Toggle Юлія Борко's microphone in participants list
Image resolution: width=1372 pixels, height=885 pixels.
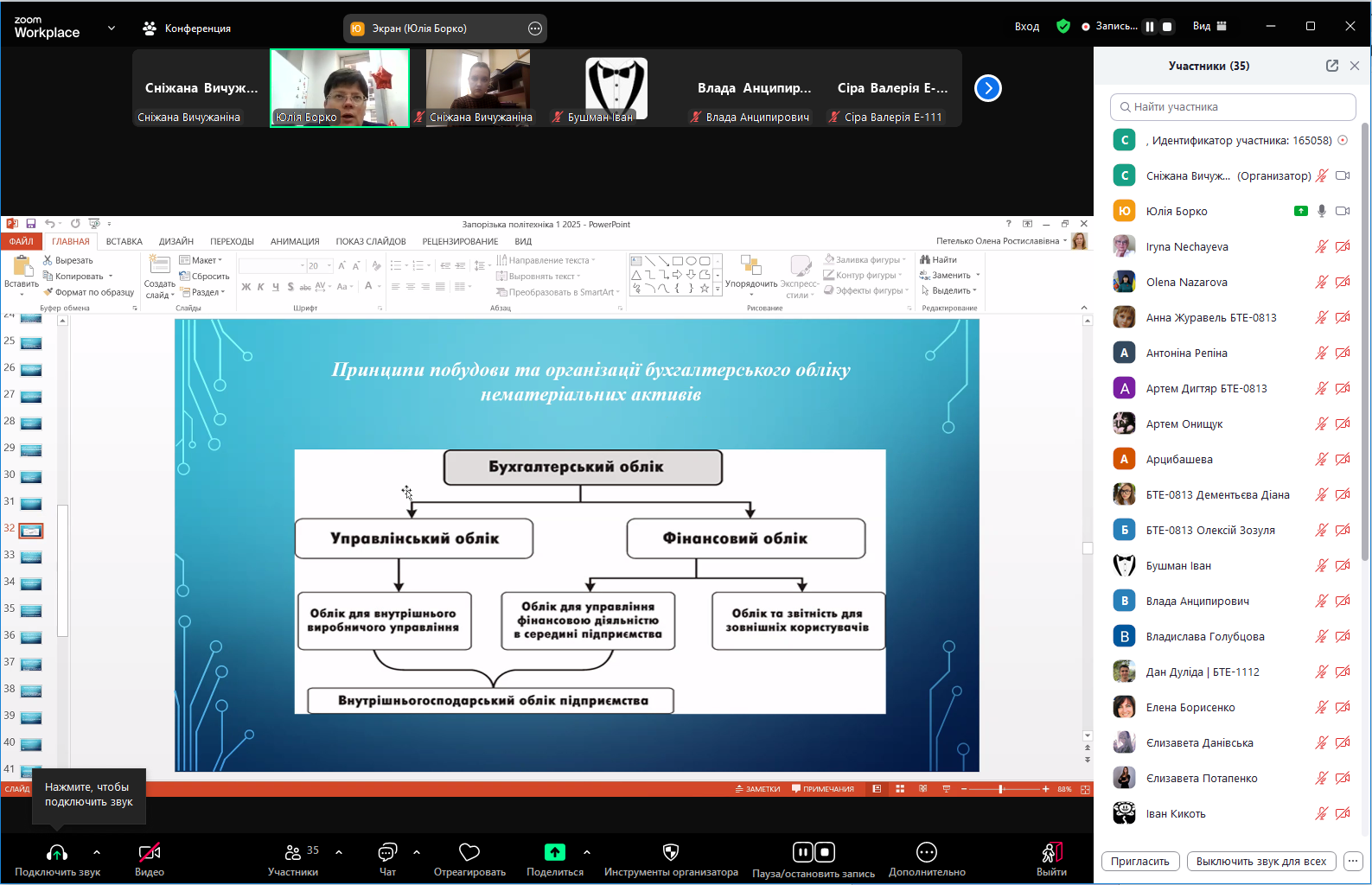[1321, 211]
